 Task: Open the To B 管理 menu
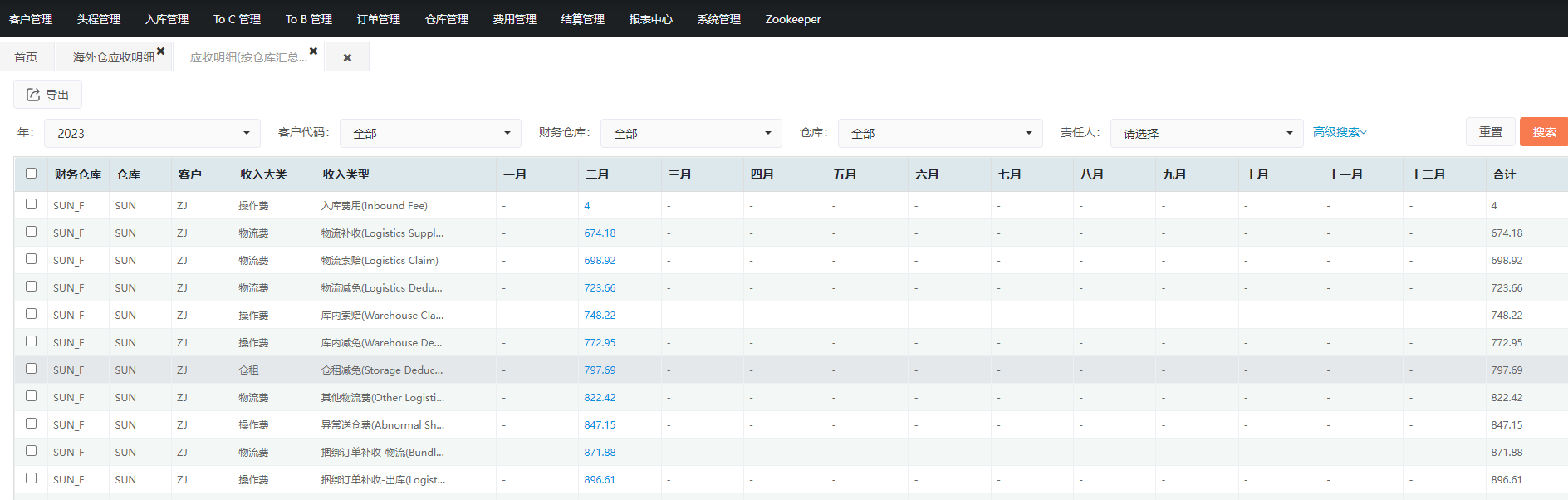coord(309,19)
